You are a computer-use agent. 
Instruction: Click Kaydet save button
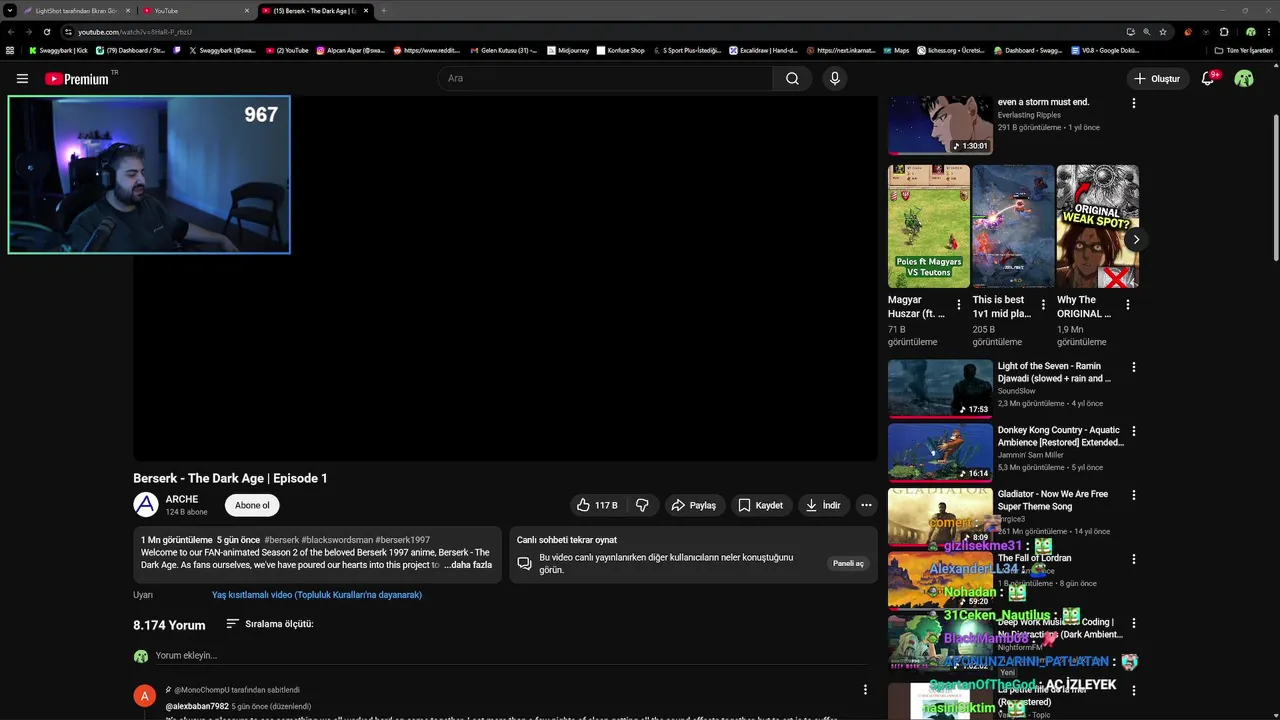tap(760, 505)
